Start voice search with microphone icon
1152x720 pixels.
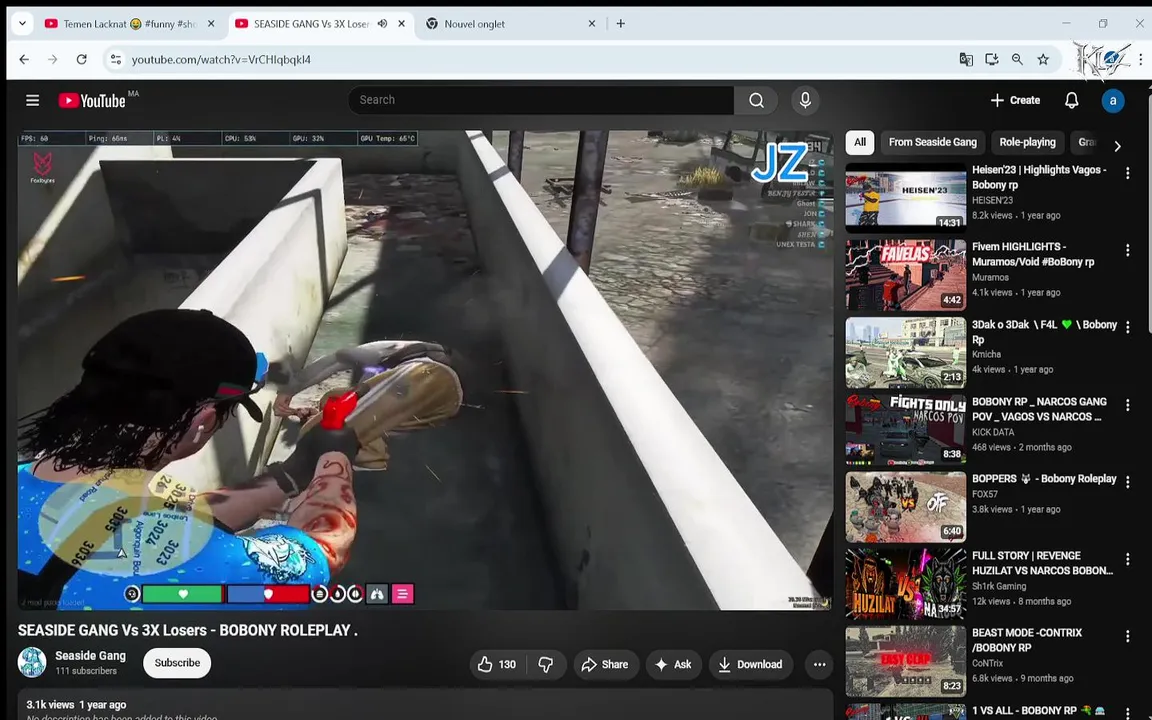[805, 100]
